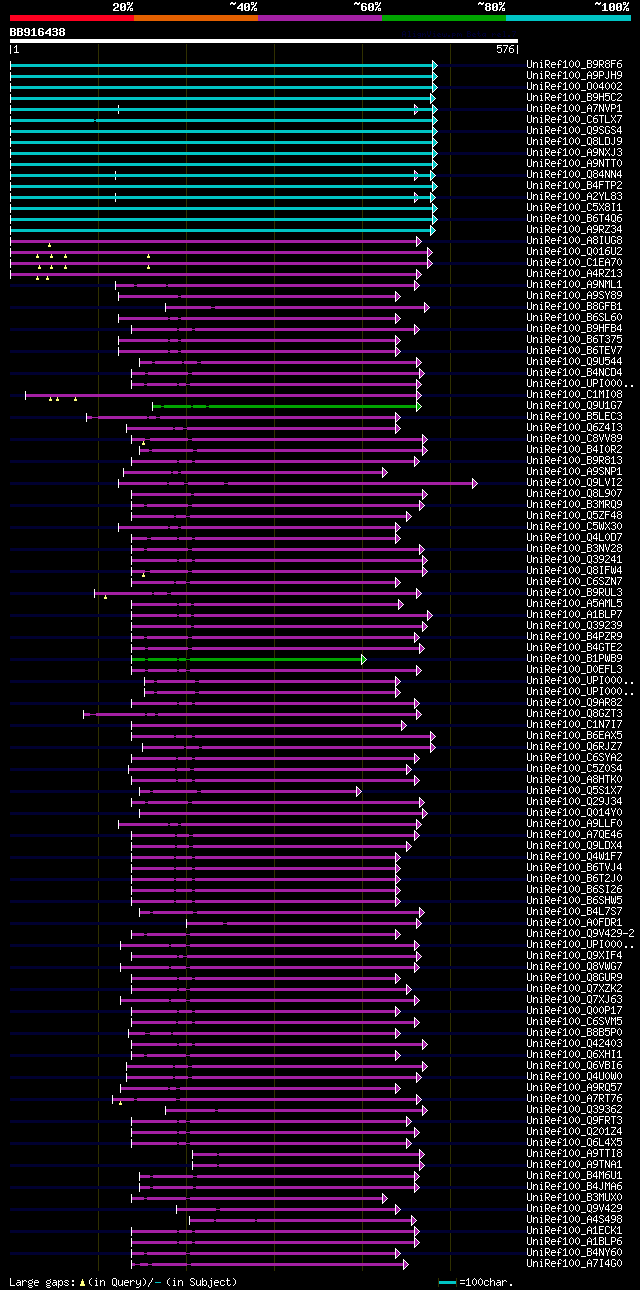The image size is (640, 1290).
Task: Open the UniRef100_Q84NN4 entry
Action: pyautogui.click(x=574, y=174)
